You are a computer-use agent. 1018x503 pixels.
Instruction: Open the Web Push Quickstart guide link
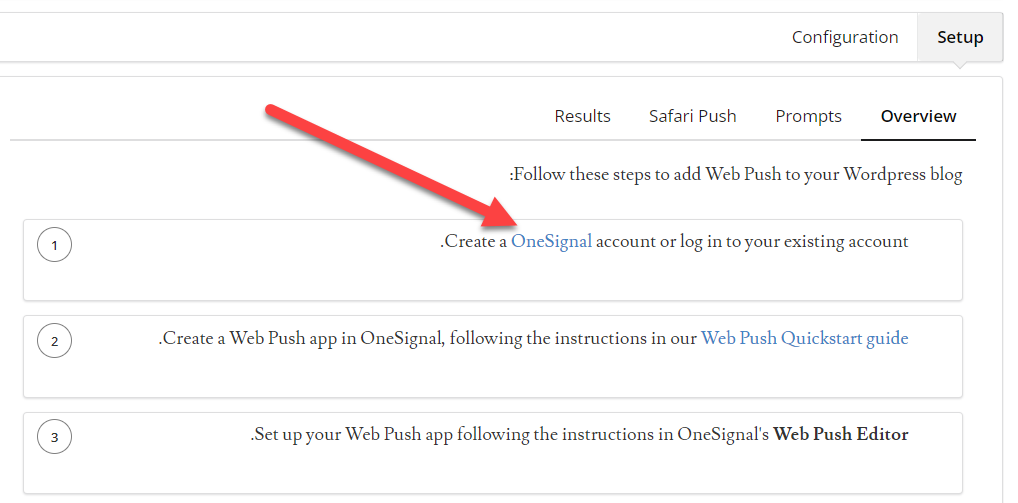click(x=804, y=338)
